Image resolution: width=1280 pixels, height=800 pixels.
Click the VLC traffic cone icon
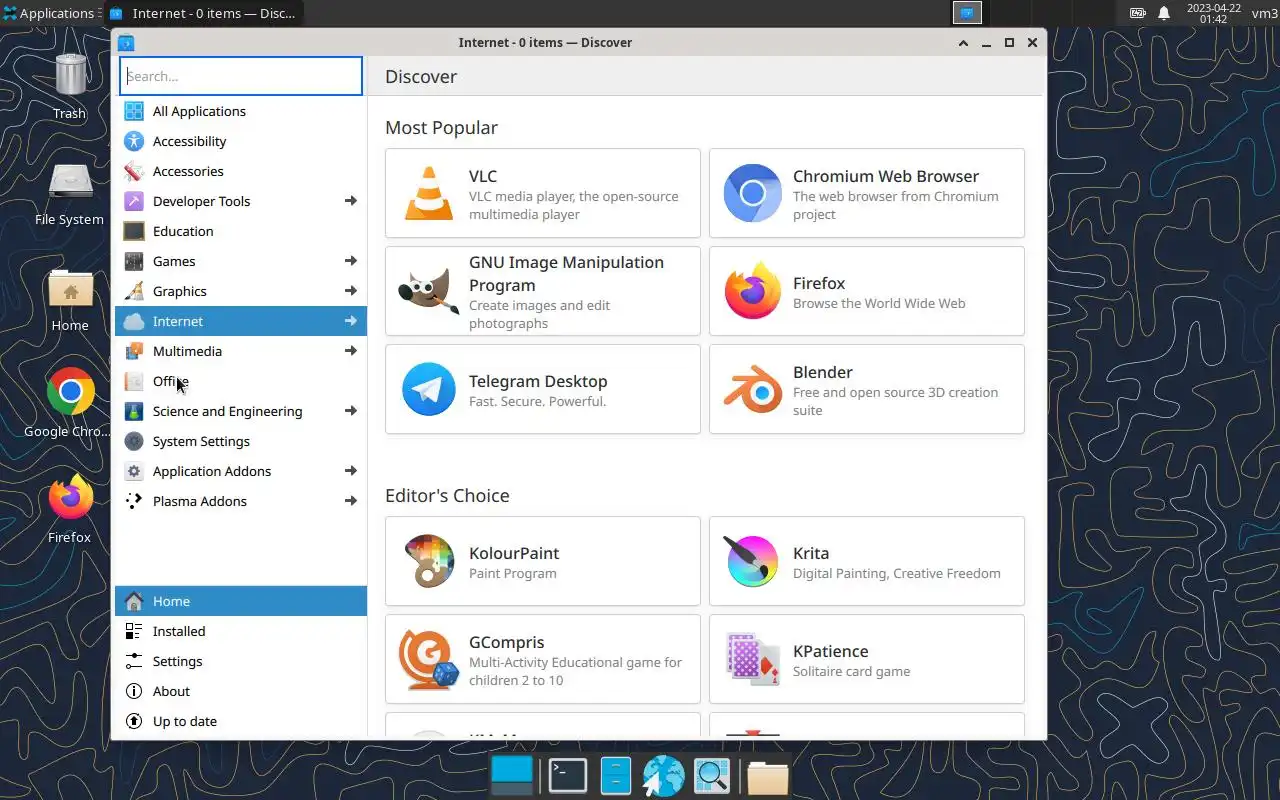428,193
